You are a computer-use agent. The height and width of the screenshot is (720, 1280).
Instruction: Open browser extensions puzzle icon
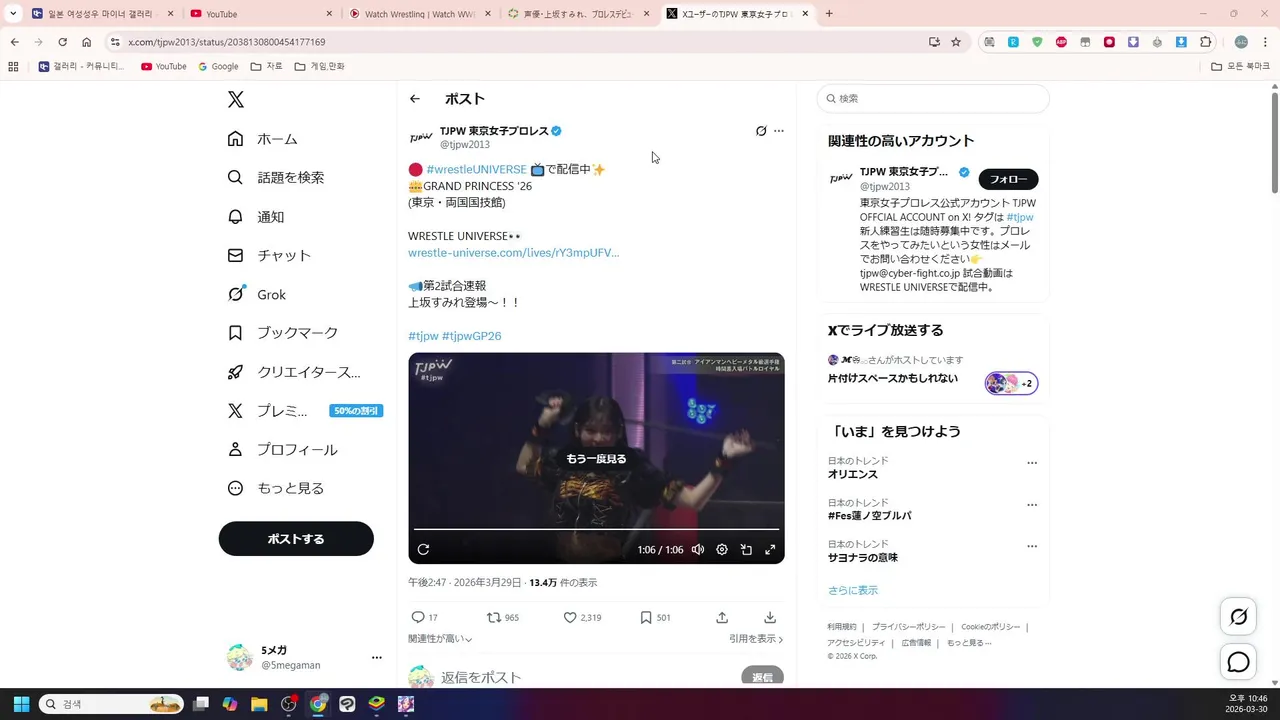point(1206,42)
